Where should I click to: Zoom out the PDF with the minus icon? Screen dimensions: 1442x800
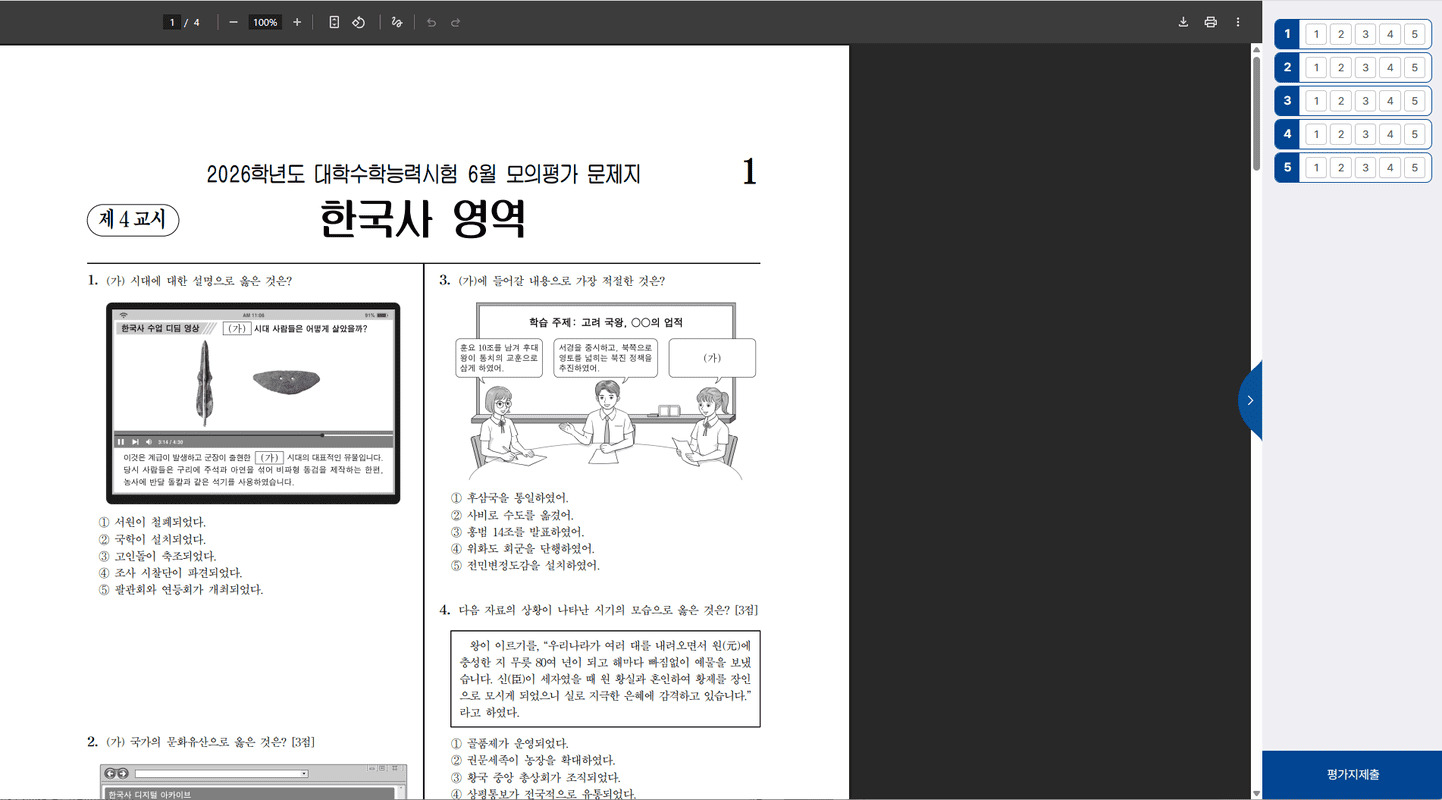click(233, 22)
